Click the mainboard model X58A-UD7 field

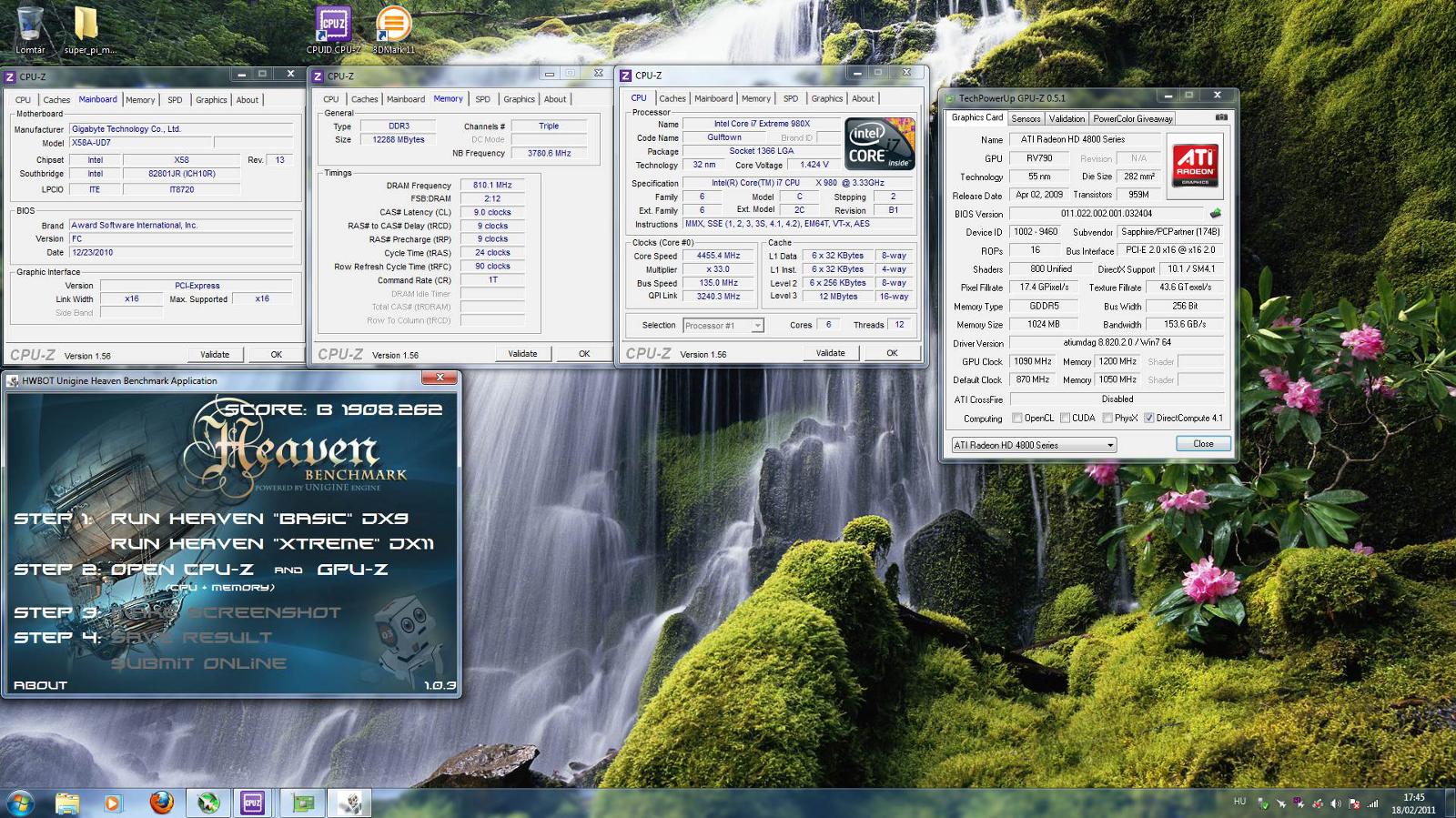[139, 143]
